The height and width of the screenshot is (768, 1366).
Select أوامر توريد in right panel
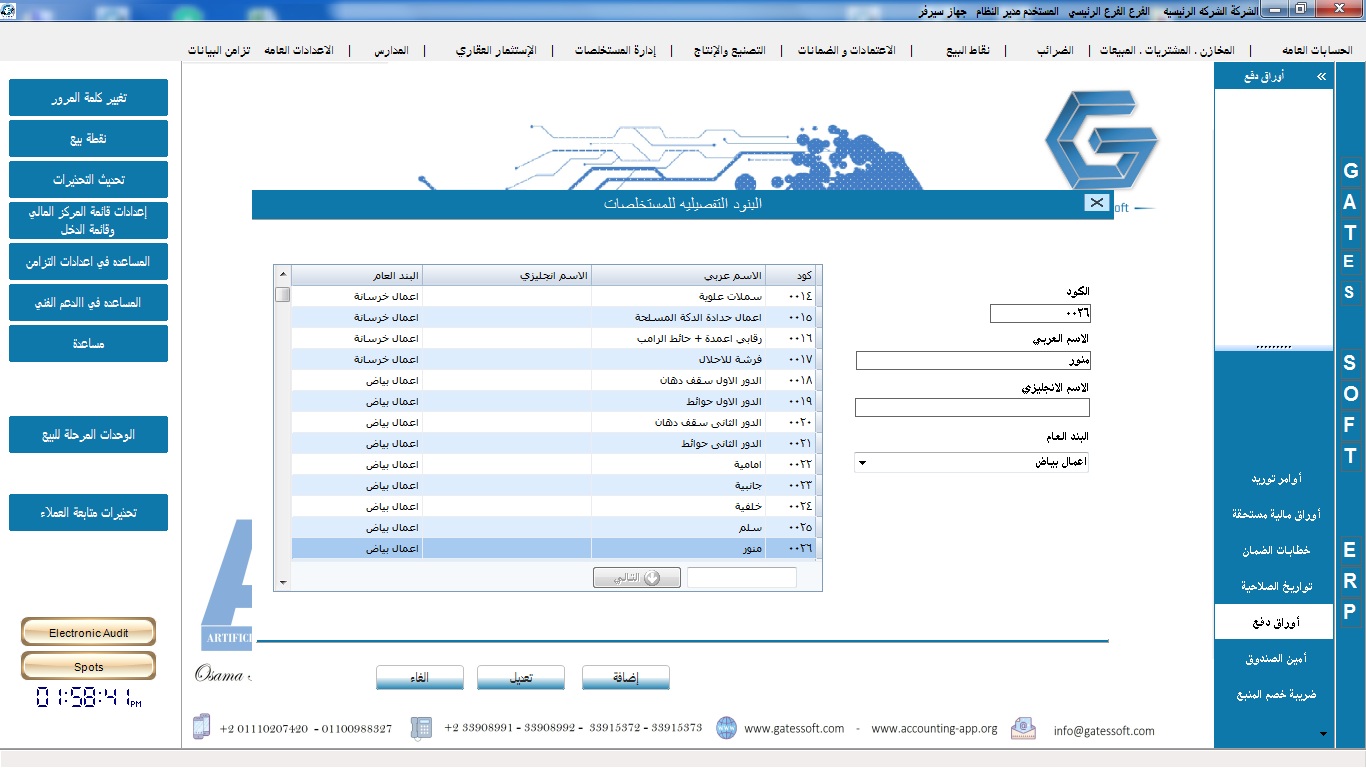pos(1276,479)
